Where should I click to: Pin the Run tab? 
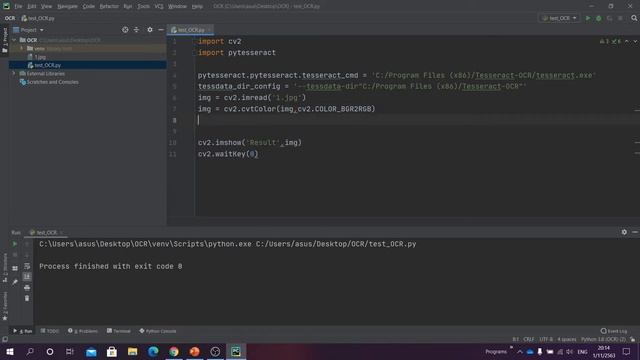click(x=15, y=282)
